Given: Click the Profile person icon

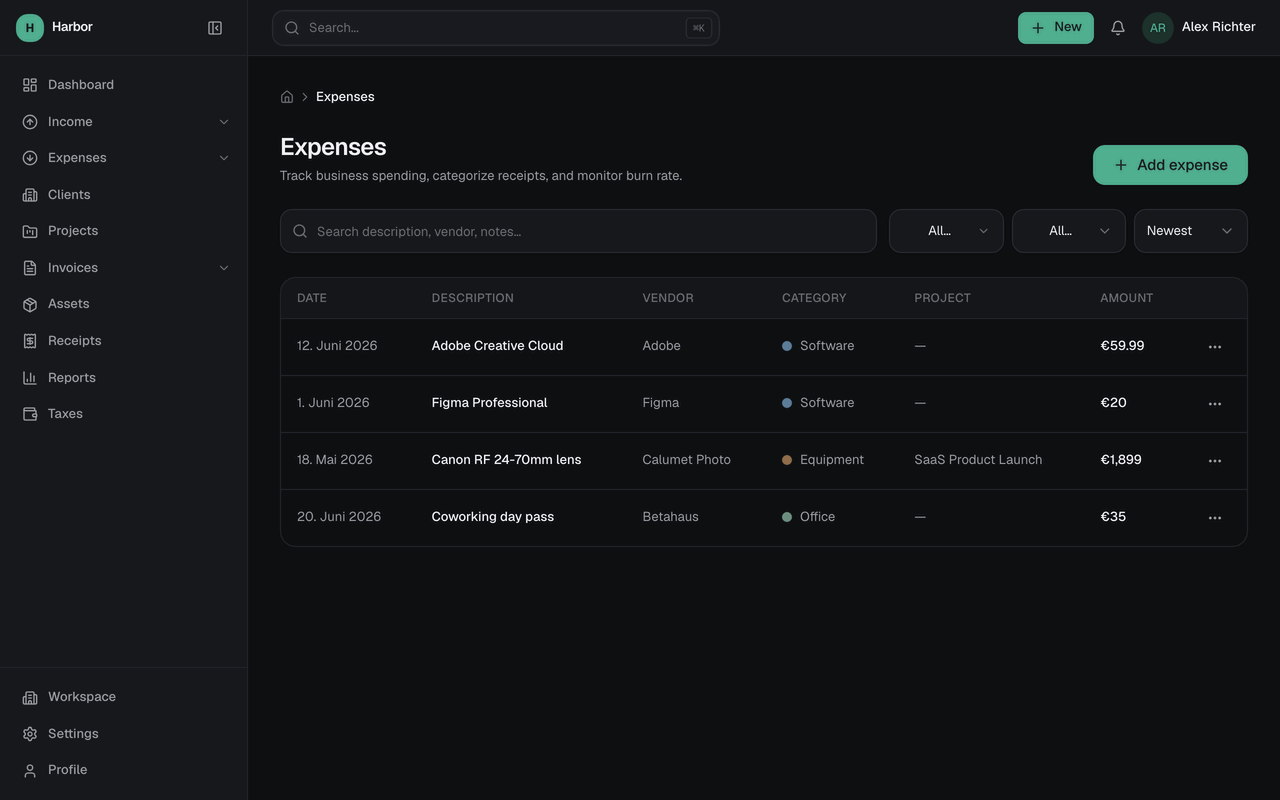Looking at the screenshot, I should click(30, 770).
